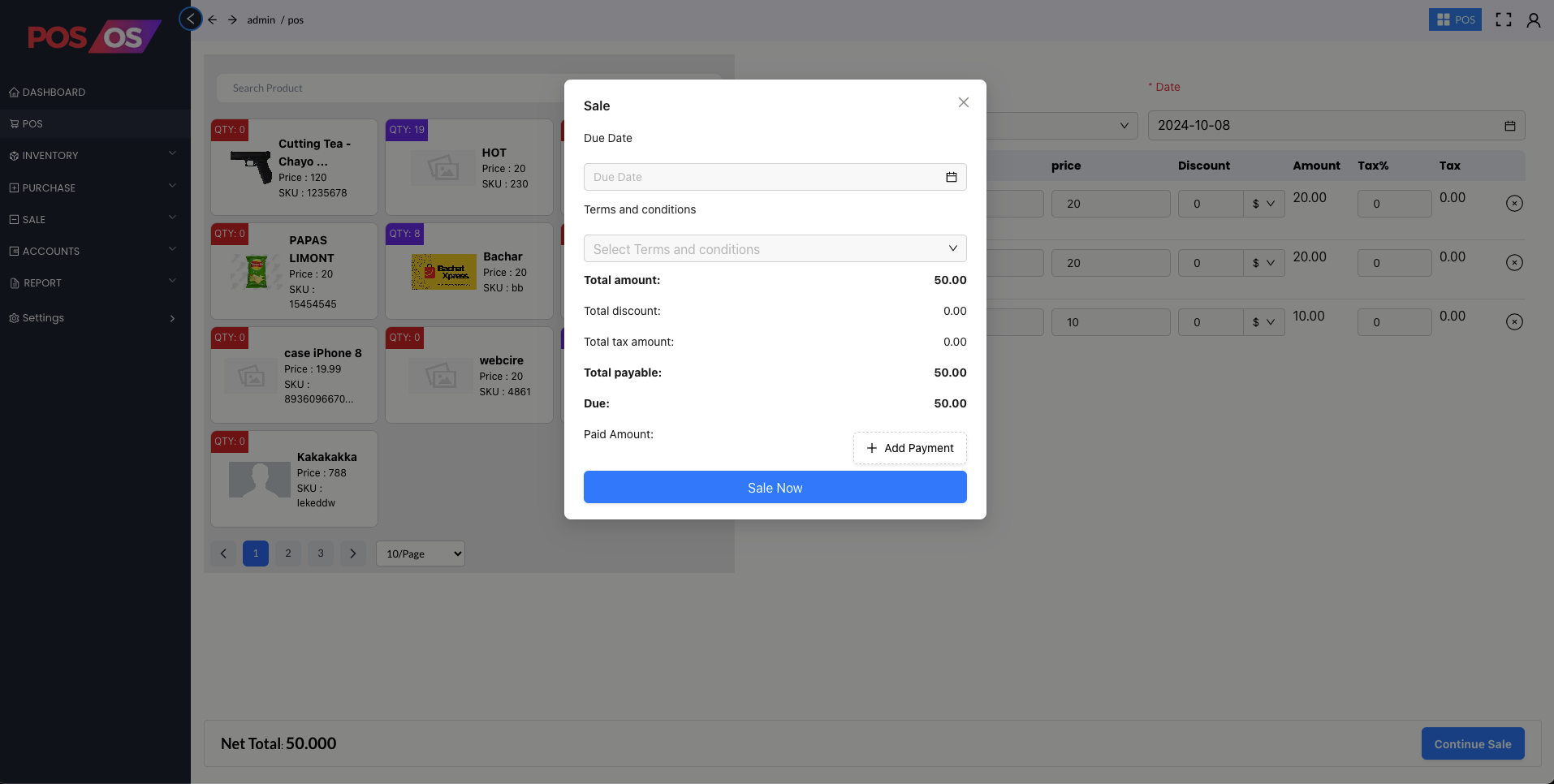
Task: Click the back navigation arrow
Action: pos(212,19)
